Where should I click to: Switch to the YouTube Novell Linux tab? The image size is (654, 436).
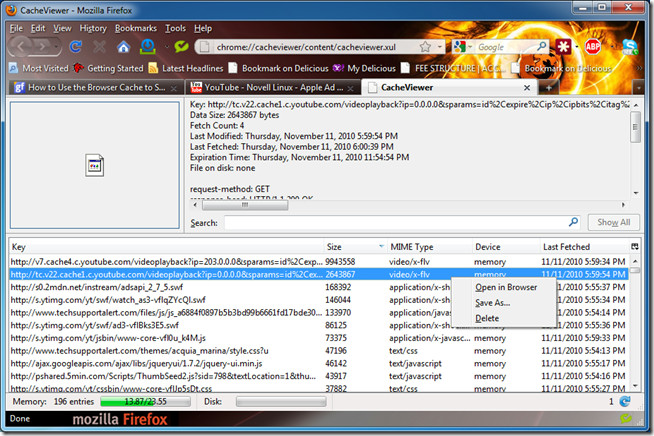pos(273,88)
